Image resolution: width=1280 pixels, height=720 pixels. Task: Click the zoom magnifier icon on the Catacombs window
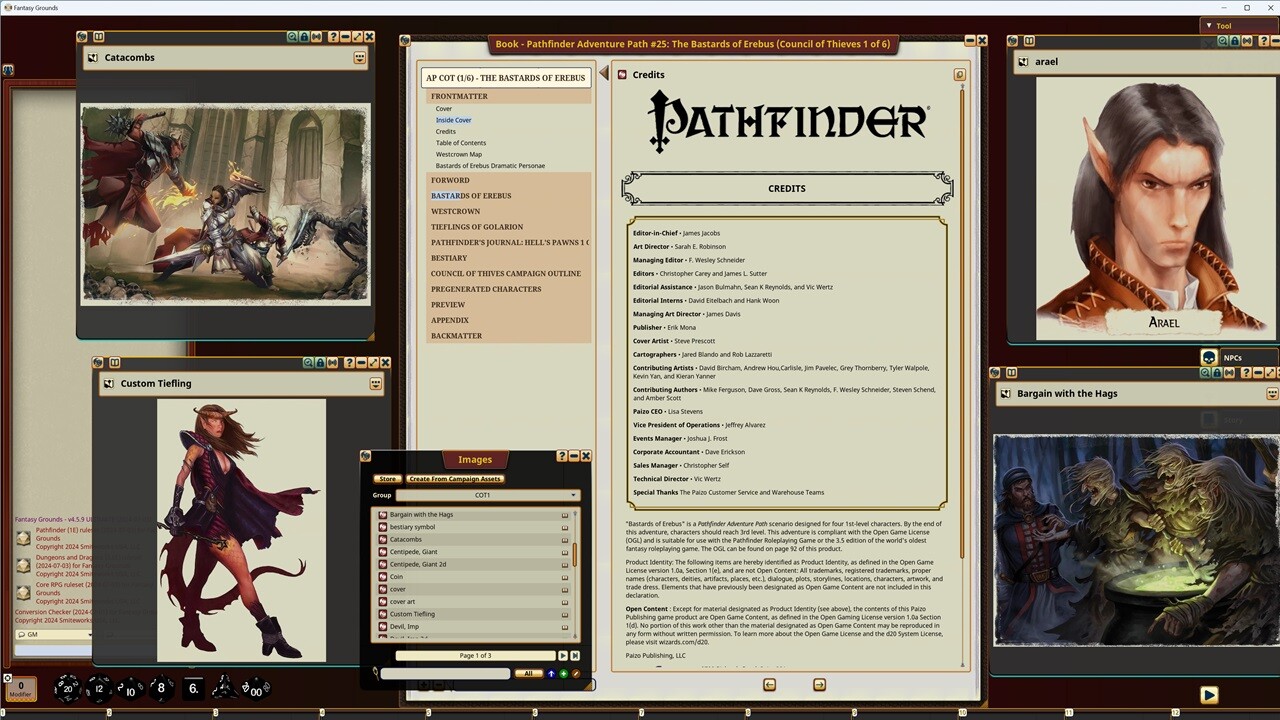(293, 37)
